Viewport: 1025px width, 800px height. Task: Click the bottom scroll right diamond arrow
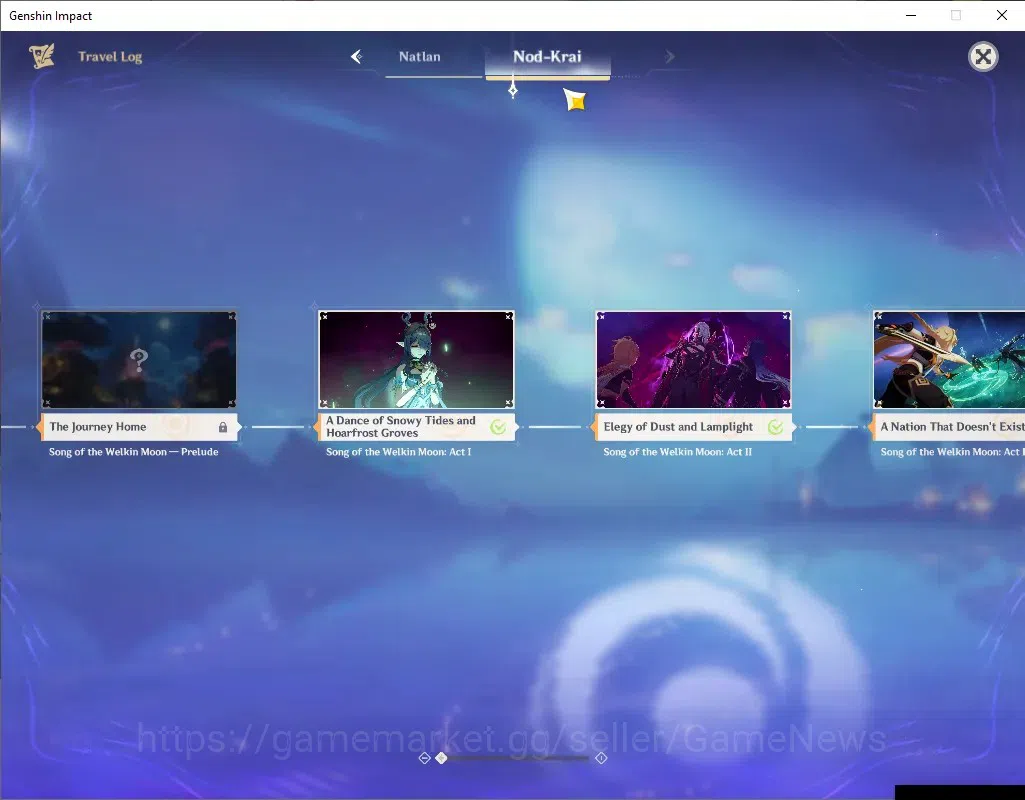pyautogui.click(x=601, y=758)
